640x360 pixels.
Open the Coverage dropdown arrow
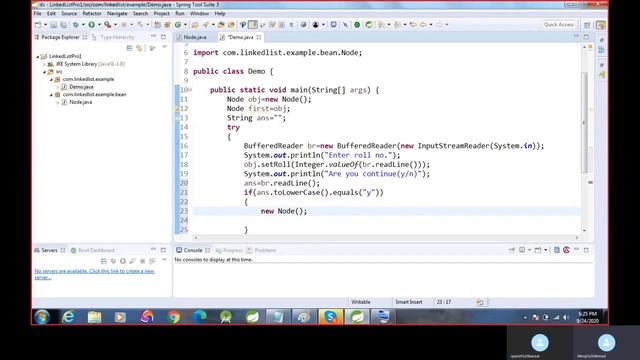[x=115, y=25]
